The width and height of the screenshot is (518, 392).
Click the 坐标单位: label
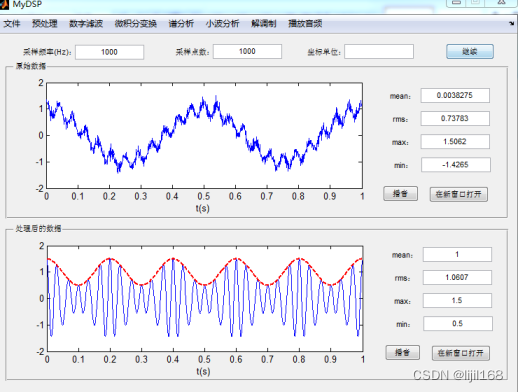click(324, 52)
